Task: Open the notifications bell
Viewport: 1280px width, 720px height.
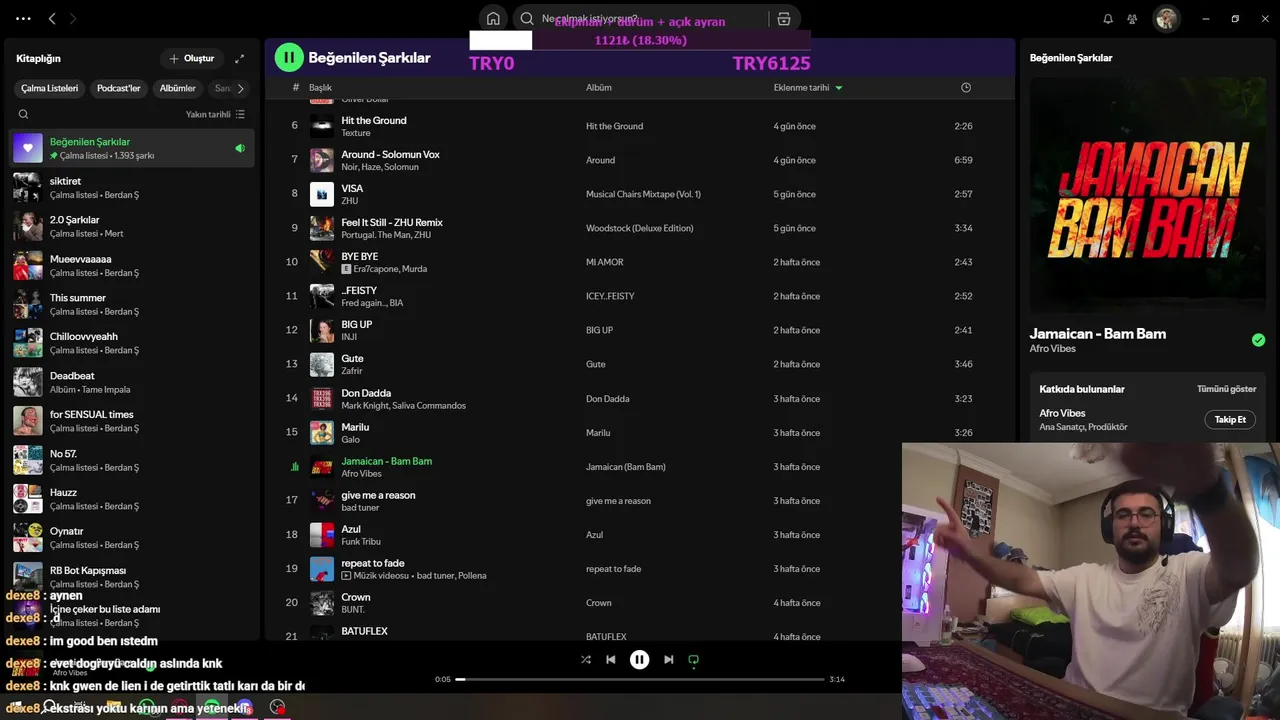Action: pos(1108,19)
